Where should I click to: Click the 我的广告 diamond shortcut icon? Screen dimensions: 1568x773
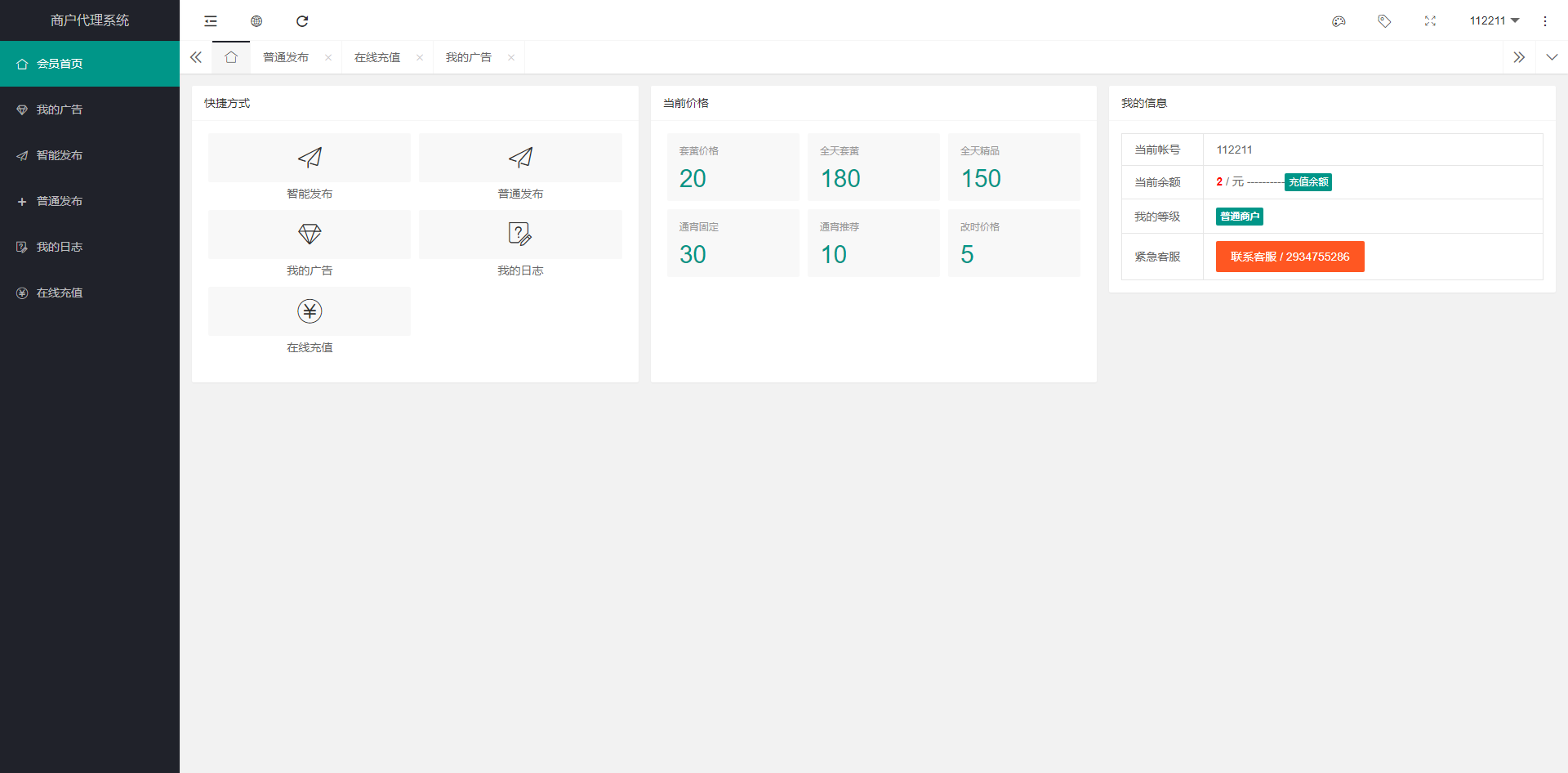tap(310, 235)
